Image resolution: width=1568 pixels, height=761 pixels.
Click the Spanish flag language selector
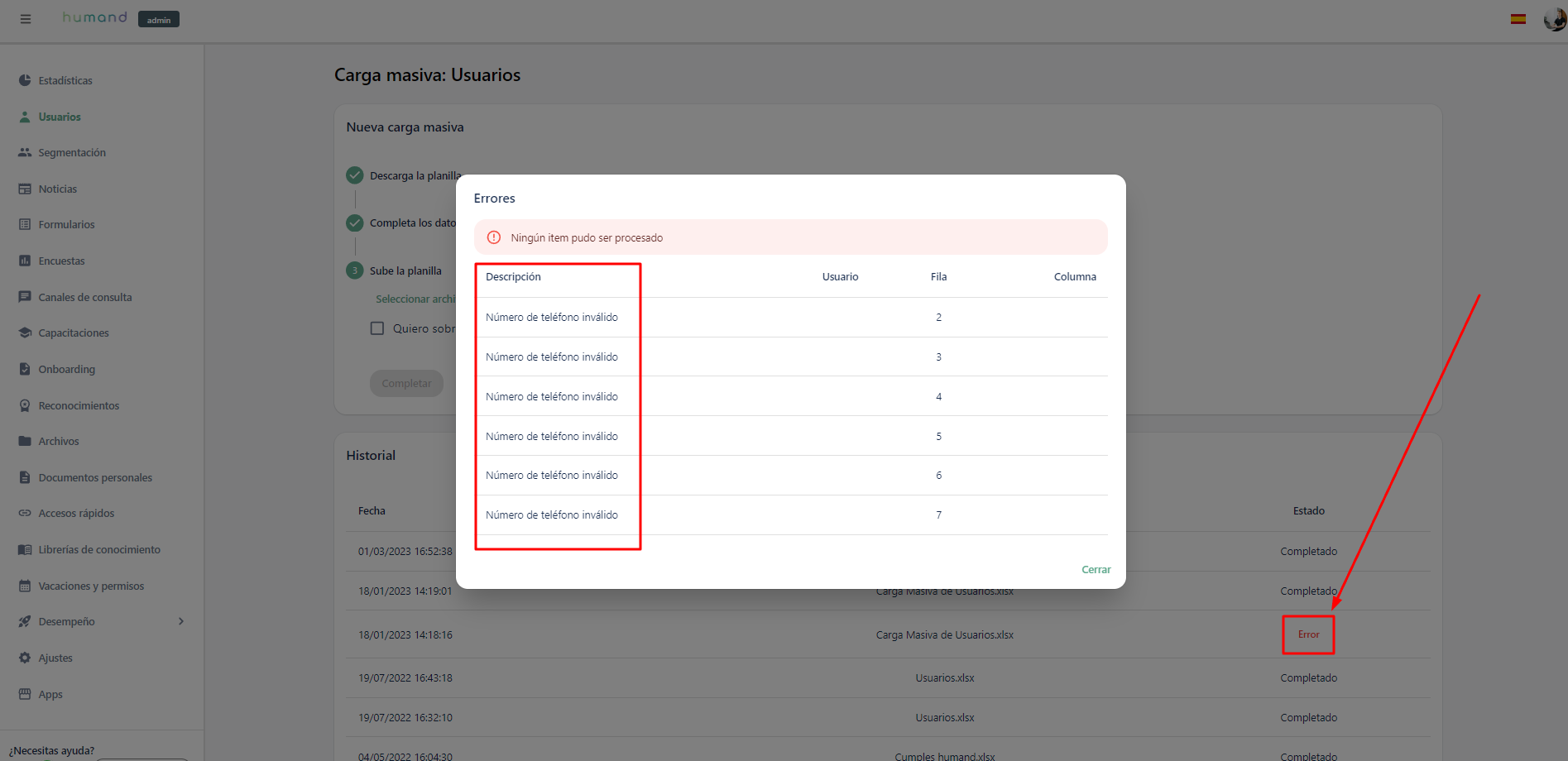[x=1518, y=19]
